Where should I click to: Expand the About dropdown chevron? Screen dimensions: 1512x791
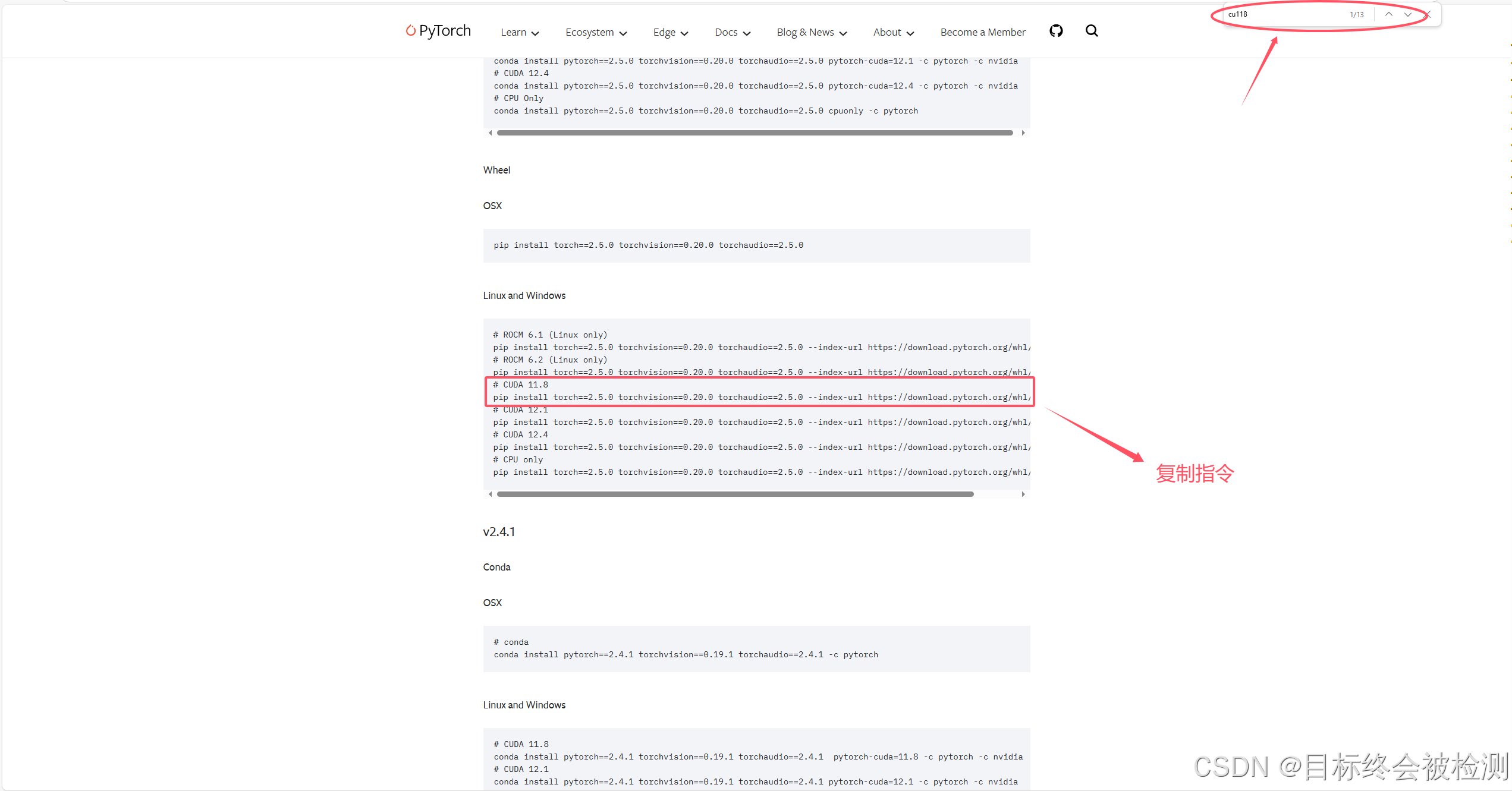click(911, 33)
